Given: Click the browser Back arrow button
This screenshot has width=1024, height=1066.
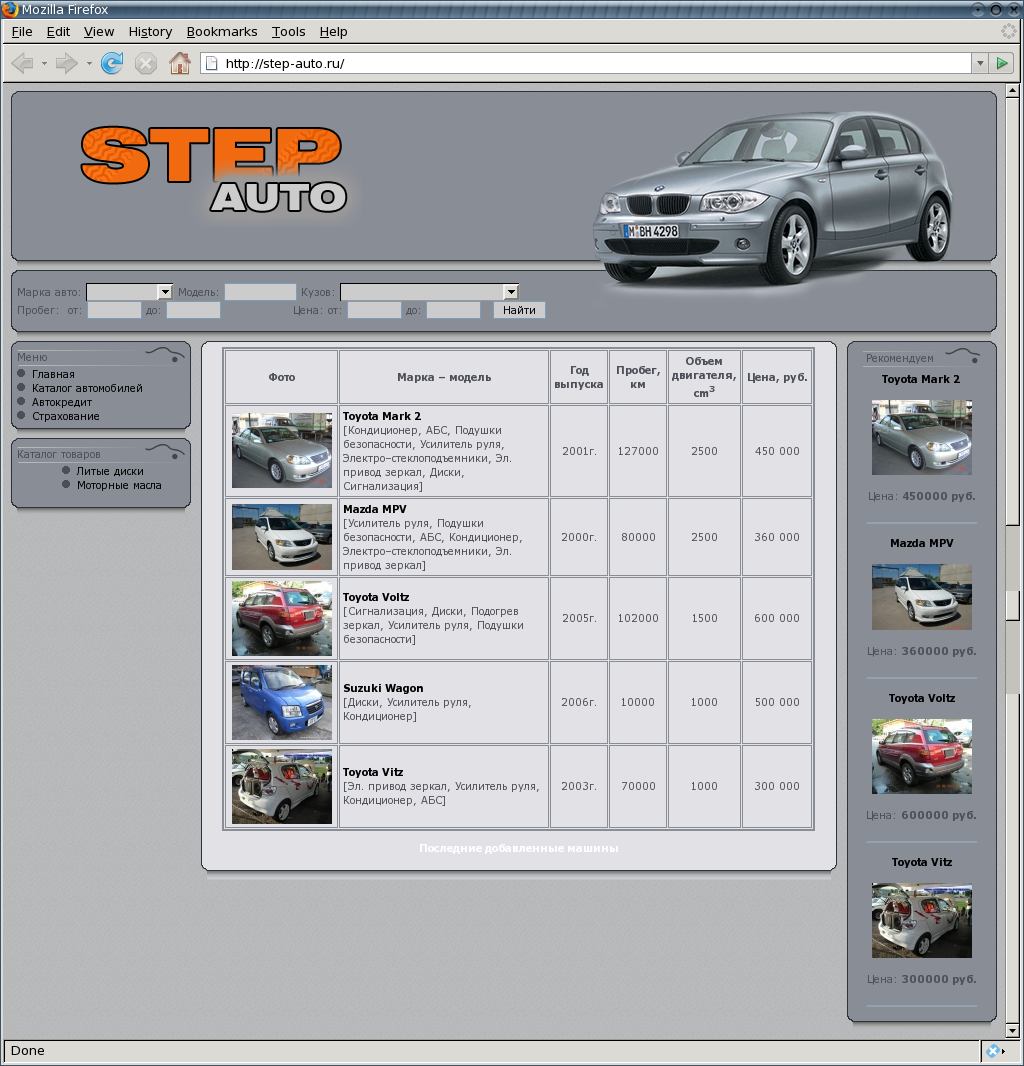Looking at the screenshot, I should (23, 63).
